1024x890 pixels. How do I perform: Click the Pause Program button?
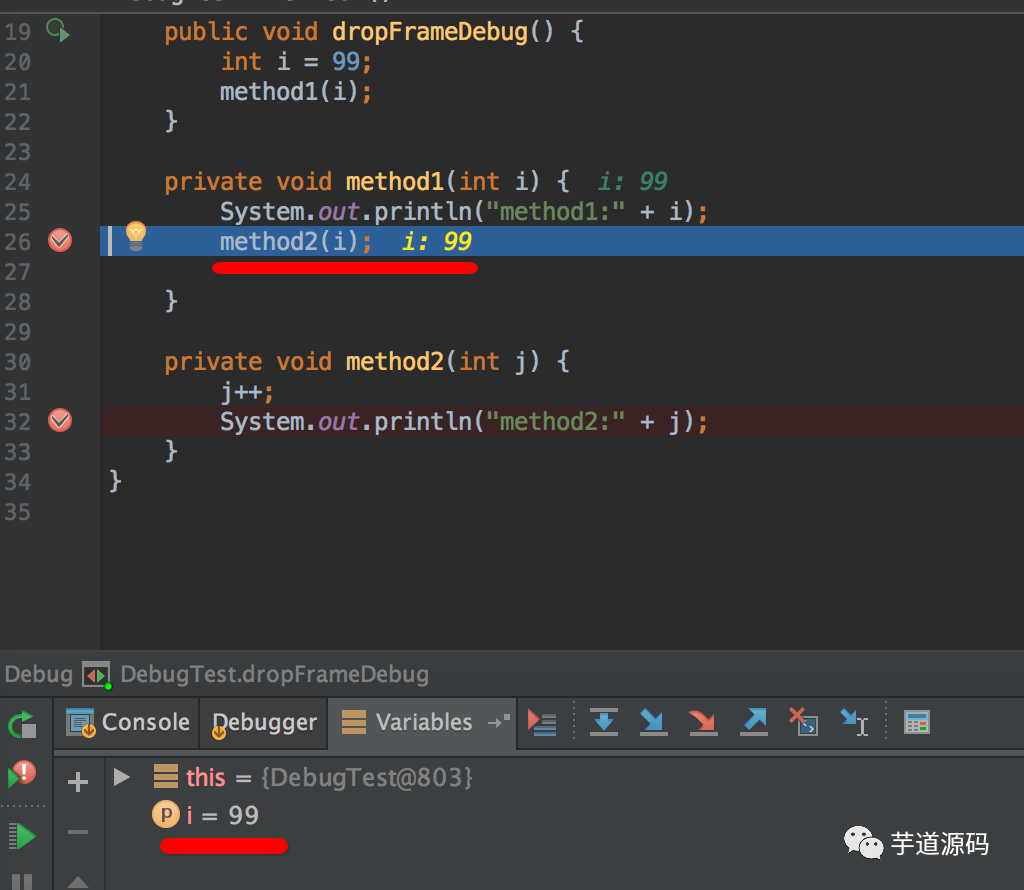click(x=22, y=882)
